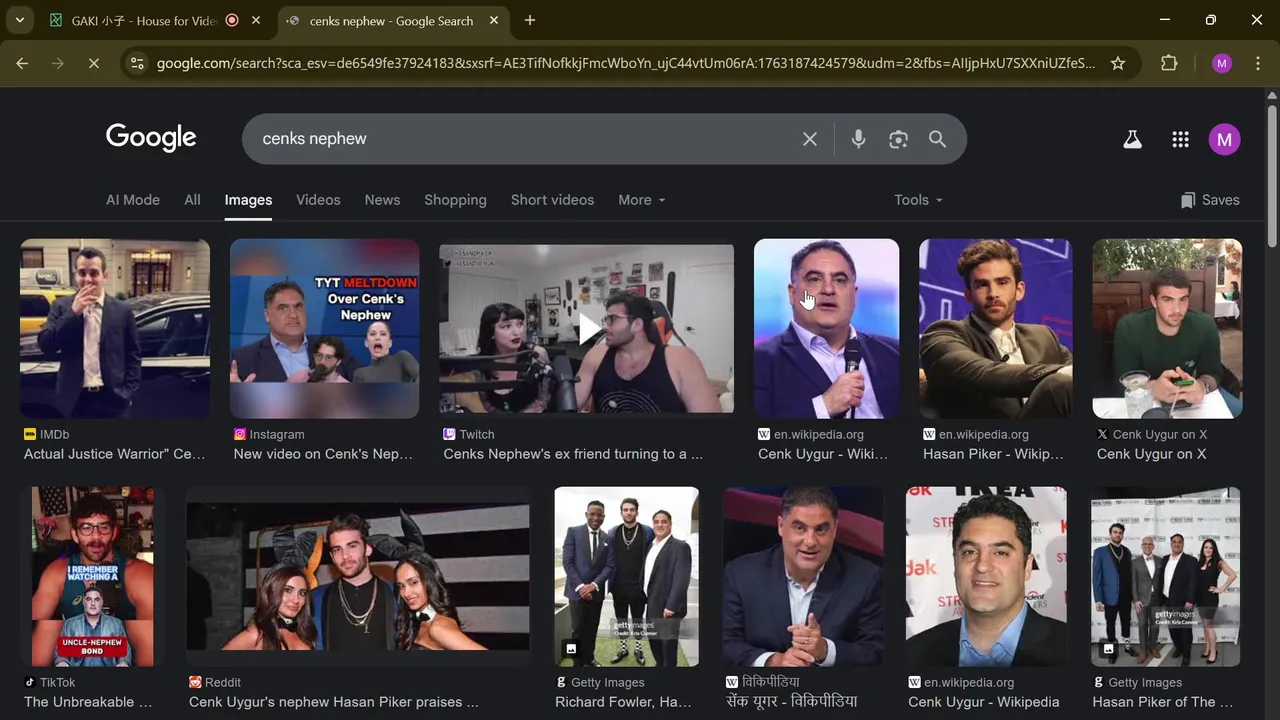Play the Twitch video thumbnail
The width and height of the screenshot is (1280, 720).
586,328
